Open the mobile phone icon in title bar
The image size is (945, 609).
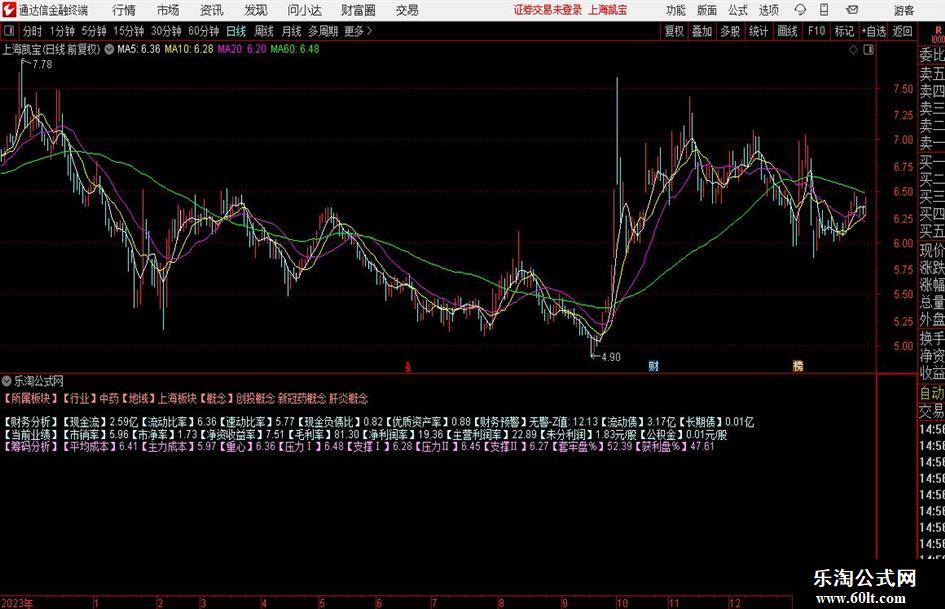(x=824, y=10)
